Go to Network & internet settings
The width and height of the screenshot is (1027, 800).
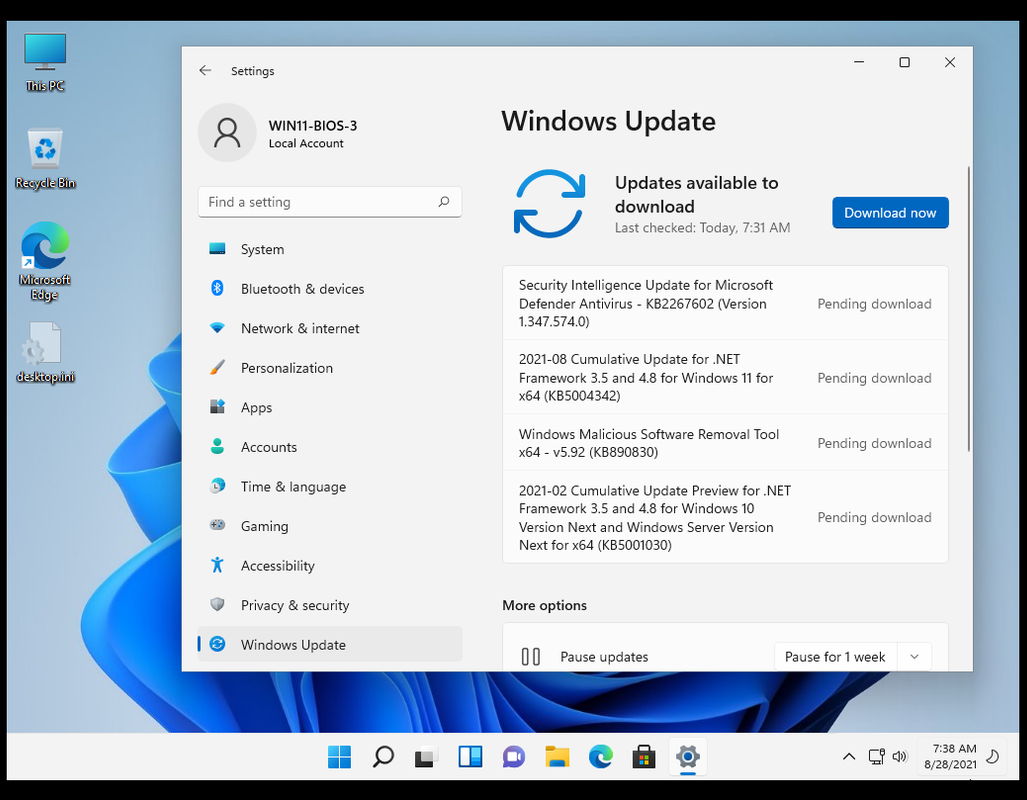[330, 328]
